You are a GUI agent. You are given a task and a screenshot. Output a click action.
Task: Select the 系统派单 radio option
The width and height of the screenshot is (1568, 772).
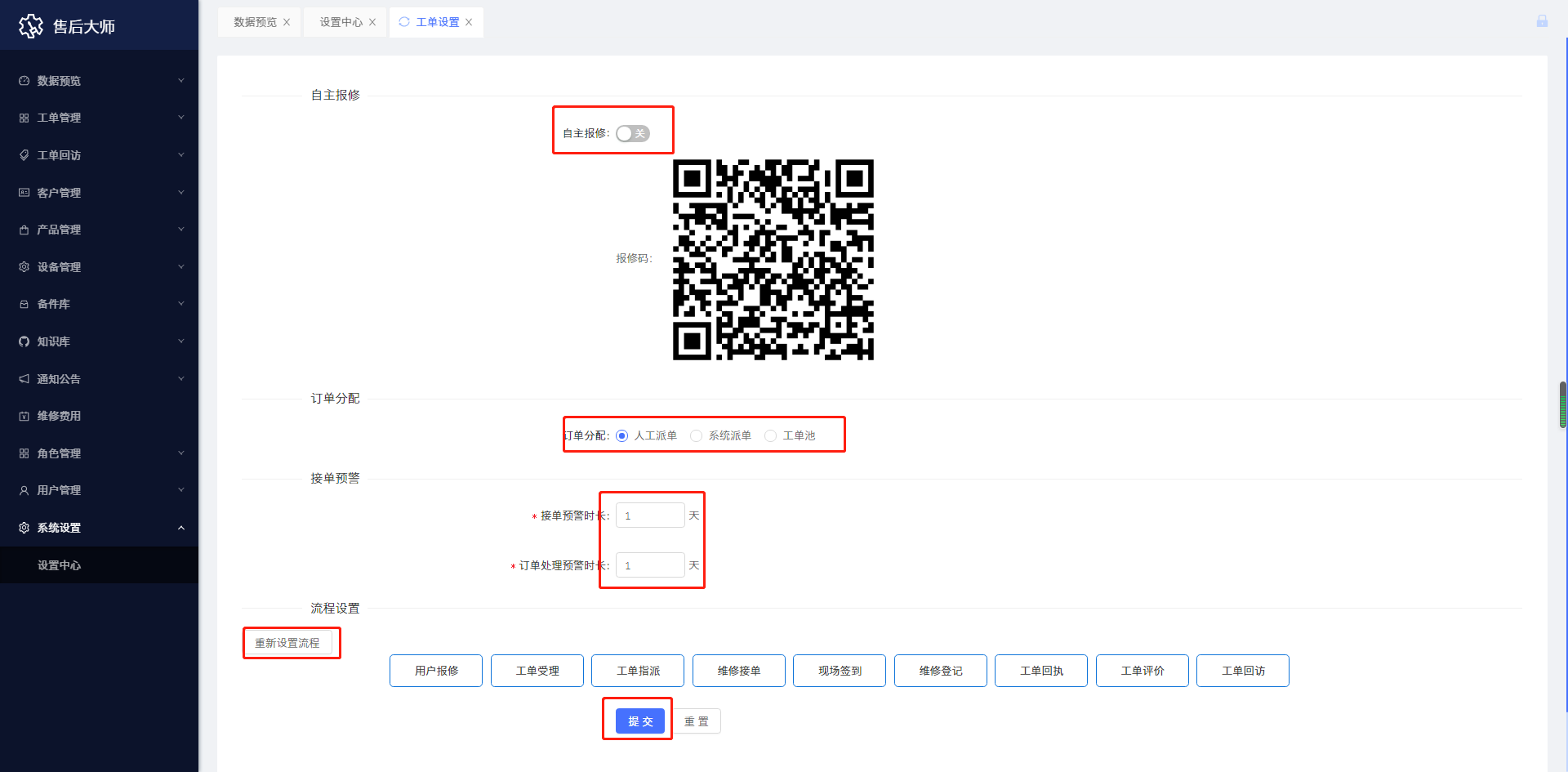(x=696, y=436)
